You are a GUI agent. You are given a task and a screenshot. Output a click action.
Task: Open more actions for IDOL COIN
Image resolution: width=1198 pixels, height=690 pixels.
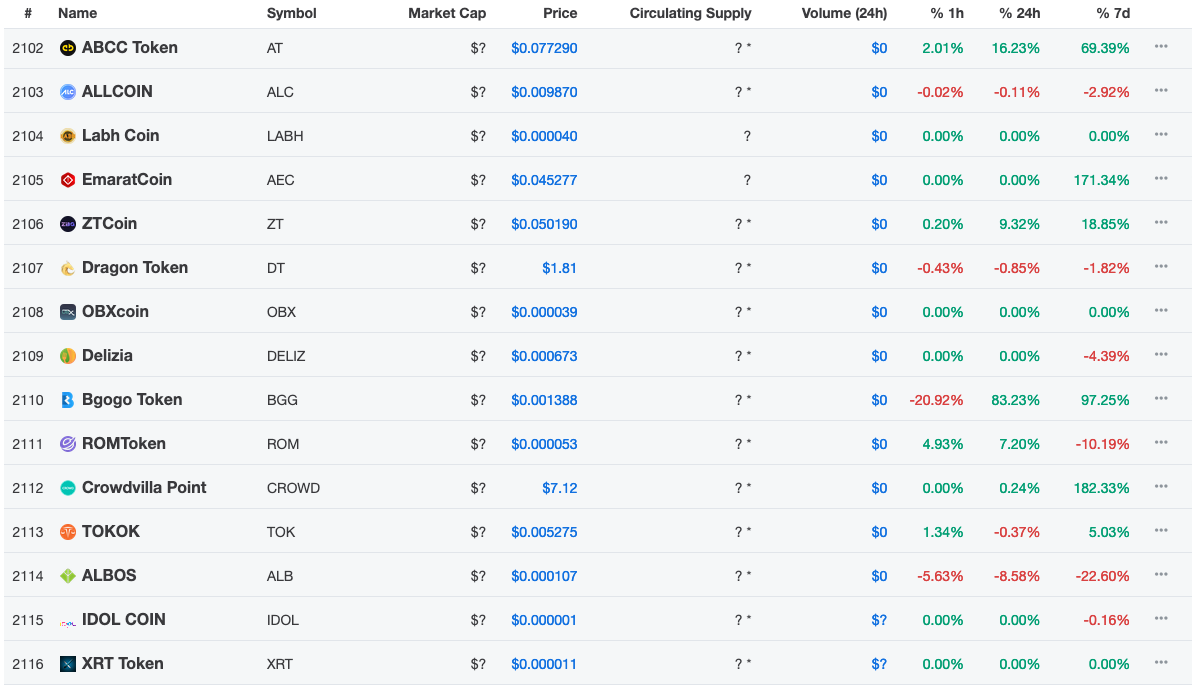(1161, 618)
